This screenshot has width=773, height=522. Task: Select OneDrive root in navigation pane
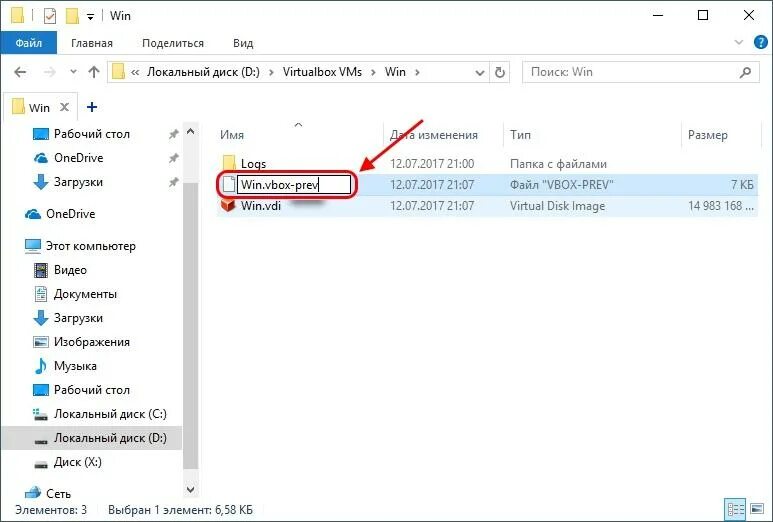pos(60,214)
